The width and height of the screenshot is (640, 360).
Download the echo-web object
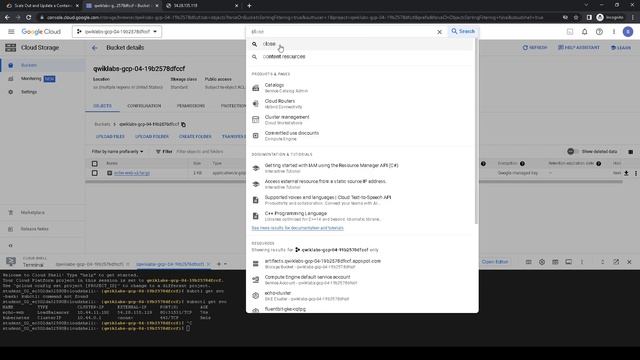[x=626, y=173]
